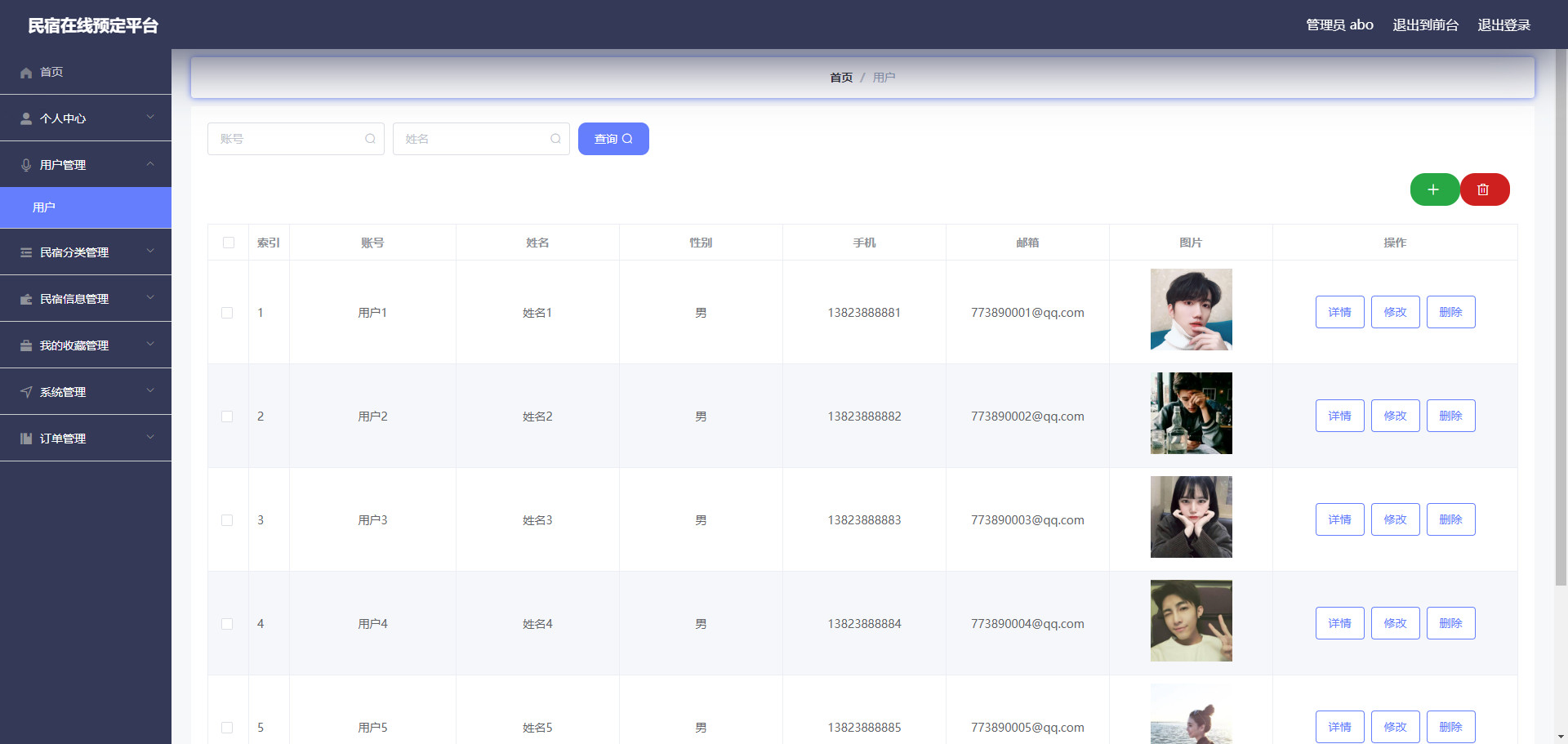Click the red trash delete button
The height and width of the screenshot is (744, 1568).
point(1484,189)
